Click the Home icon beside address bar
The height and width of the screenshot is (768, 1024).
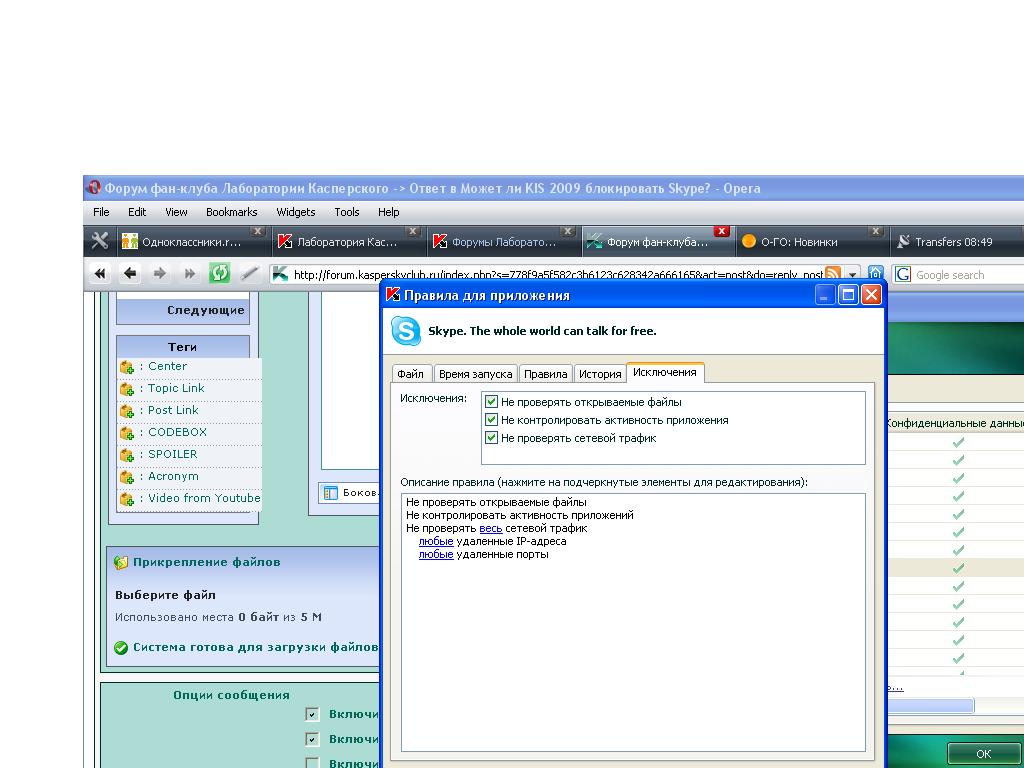tap(876, 274)
